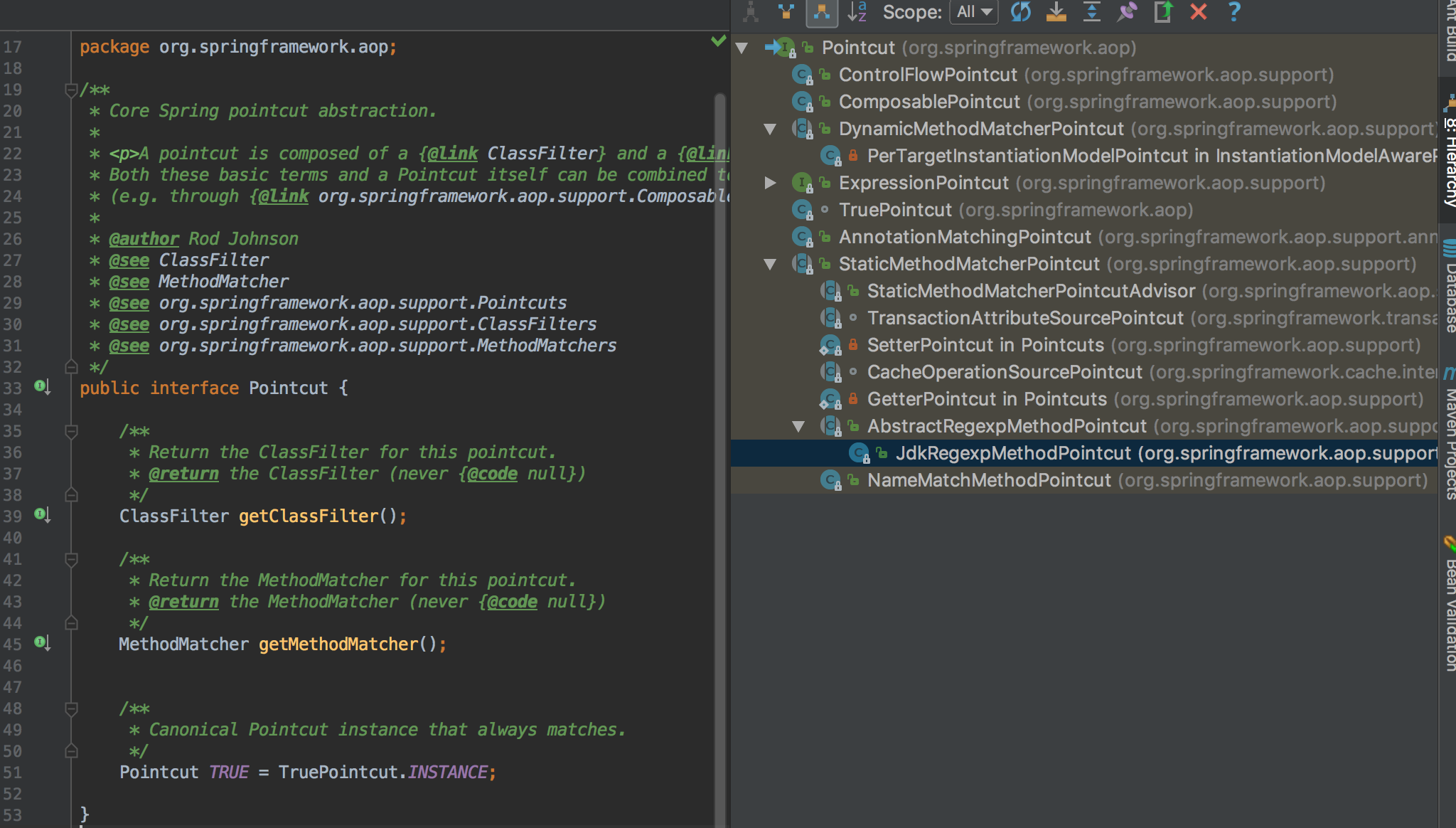Click the Expand All icon in the hierarchy toolbar
This screenshot has width=1456, height=828.
(1092, 11)
